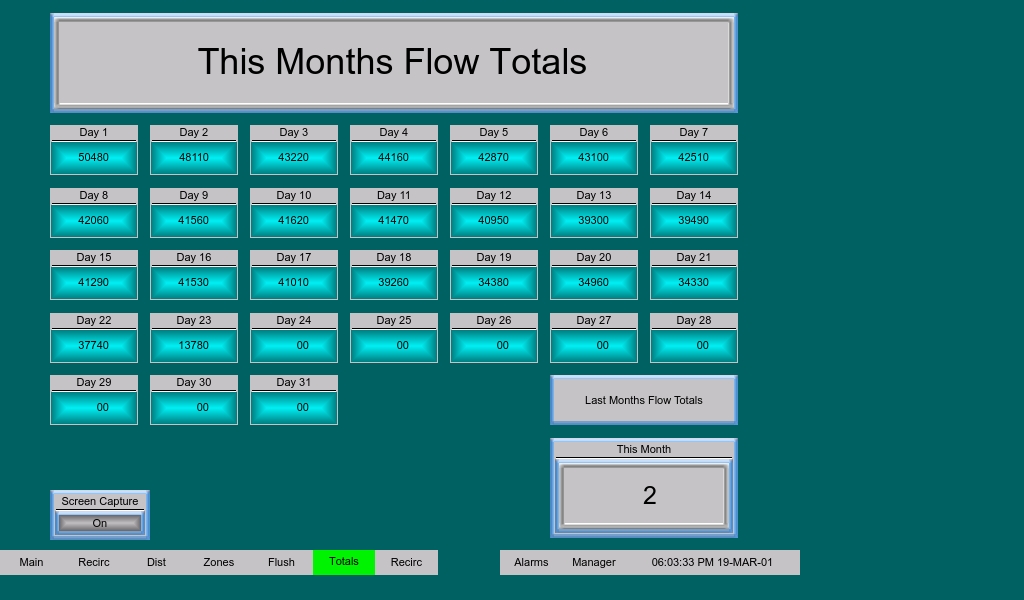Select the Day 12 flow value 40950
The height and width of the screenshot is (600, 1024).
click(494, 220)
